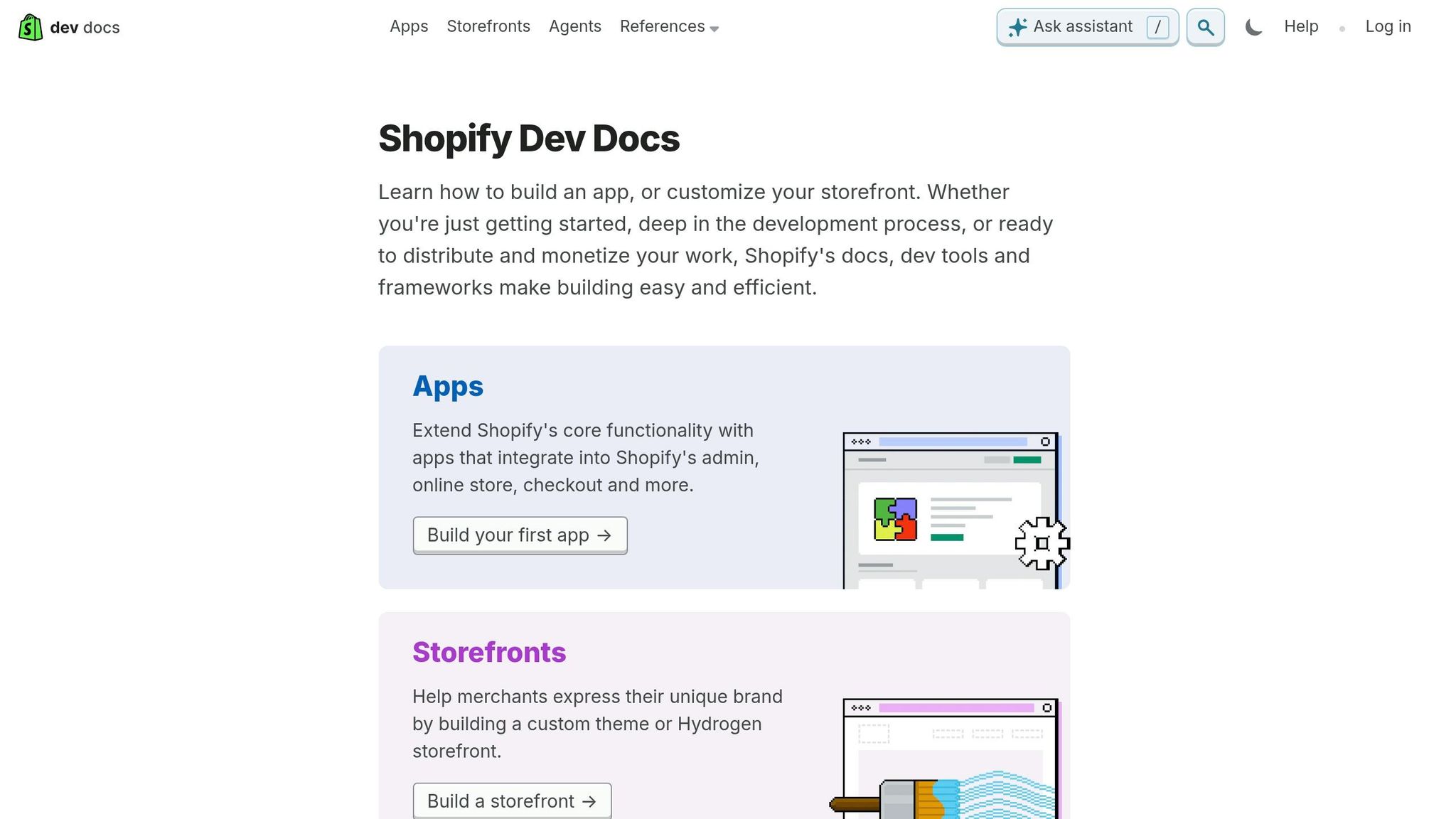Click the dev docs home text
1456x819 pixels.
click(85, 28)
